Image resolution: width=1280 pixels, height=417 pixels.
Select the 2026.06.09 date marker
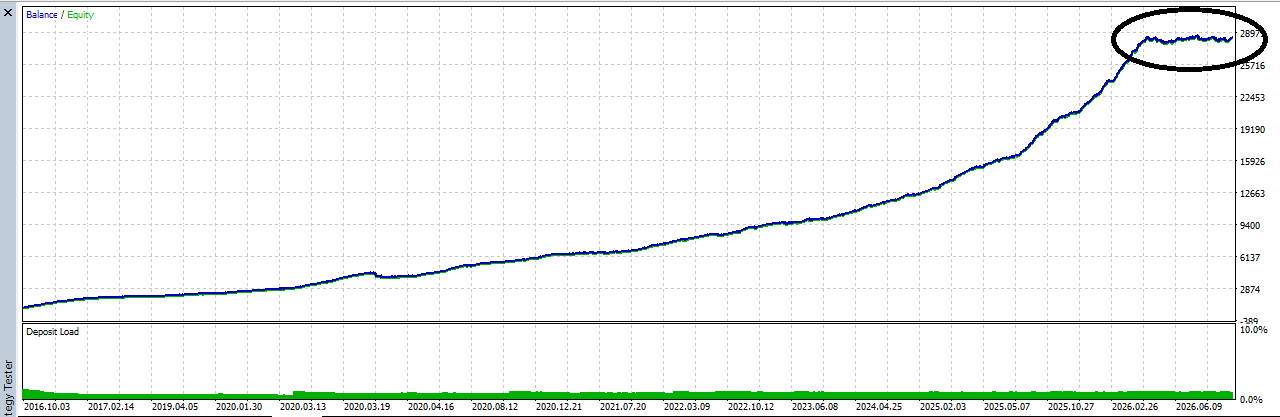(x=1201, y=407)
